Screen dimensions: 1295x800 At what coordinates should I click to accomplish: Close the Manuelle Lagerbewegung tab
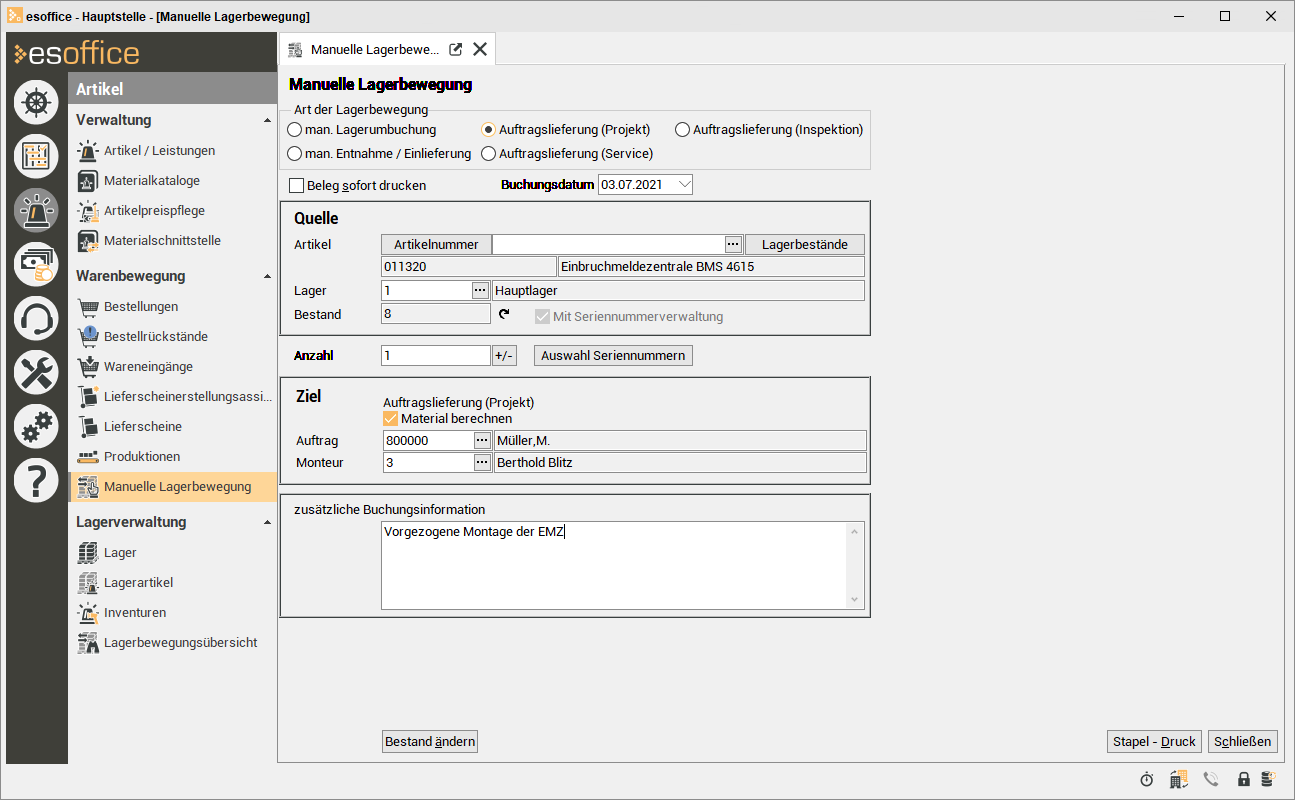480,49
